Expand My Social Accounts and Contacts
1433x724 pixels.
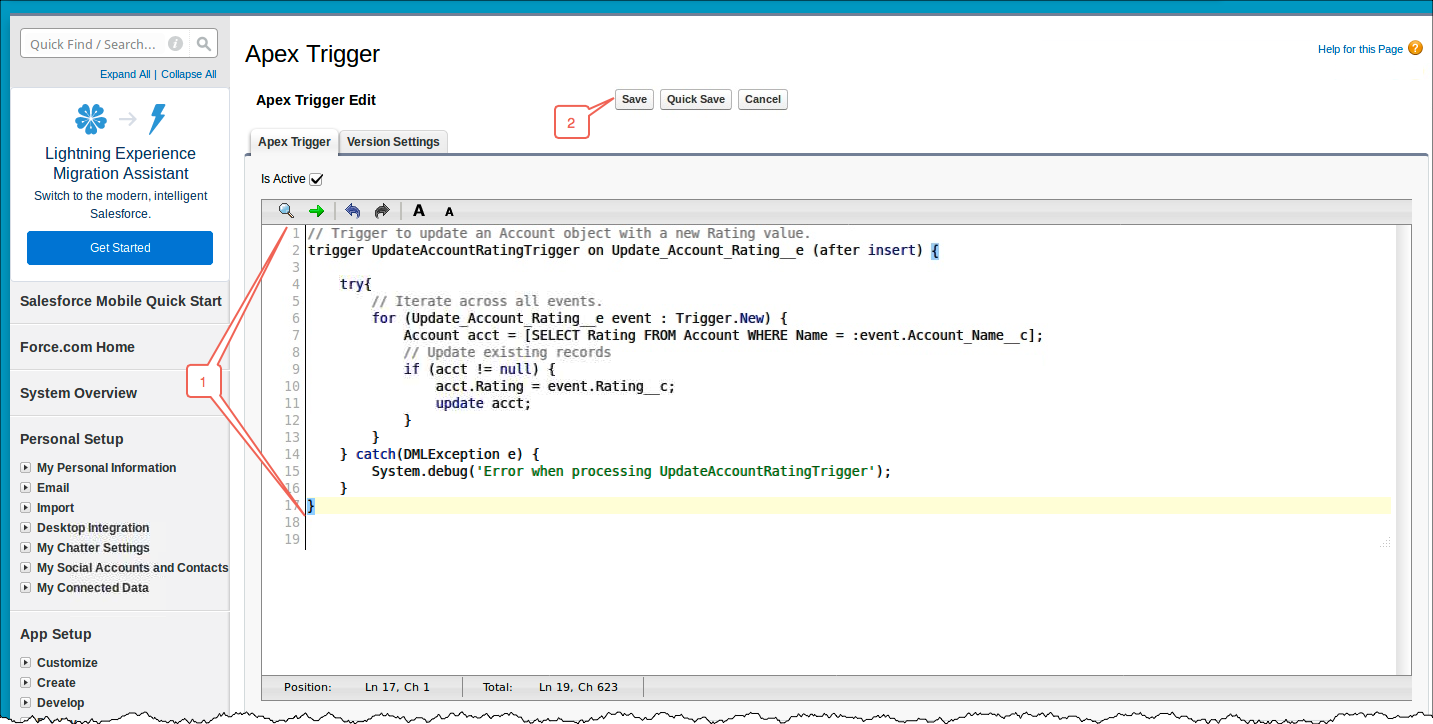(x=26, y=568)
